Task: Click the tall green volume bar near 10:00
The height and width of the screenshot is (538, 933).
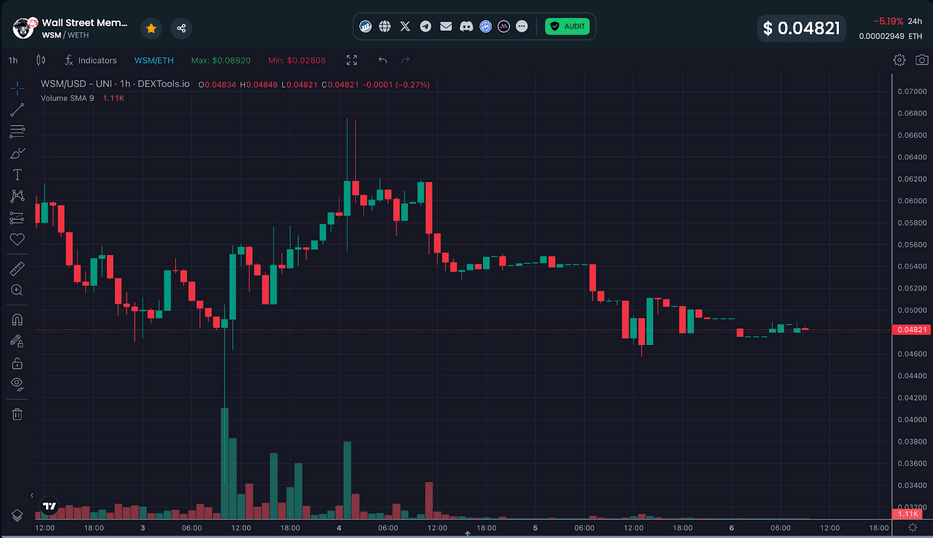Action: pos(225,463)
